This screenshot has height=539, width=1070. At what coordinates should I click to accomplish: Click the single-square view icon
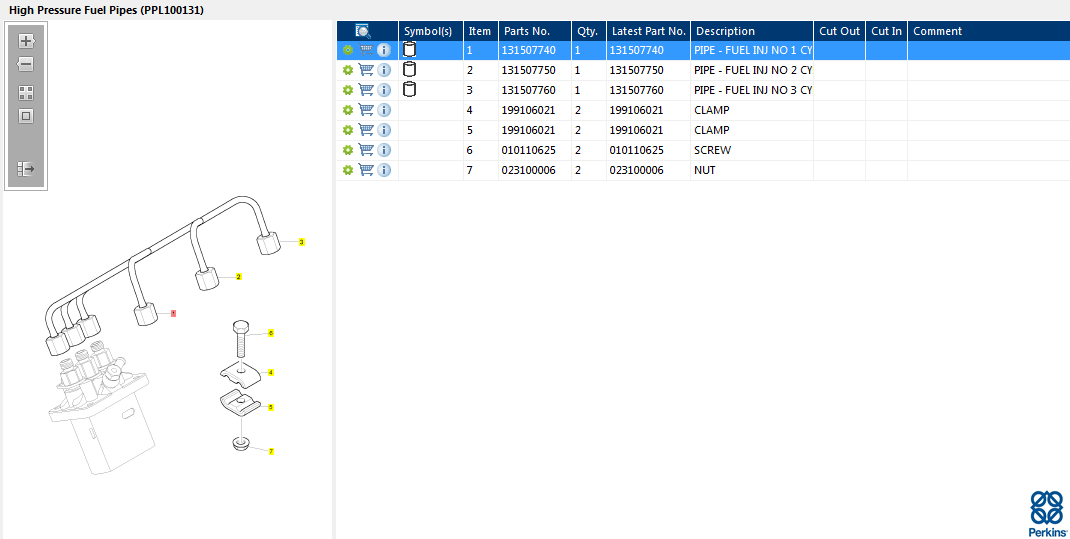26,116
